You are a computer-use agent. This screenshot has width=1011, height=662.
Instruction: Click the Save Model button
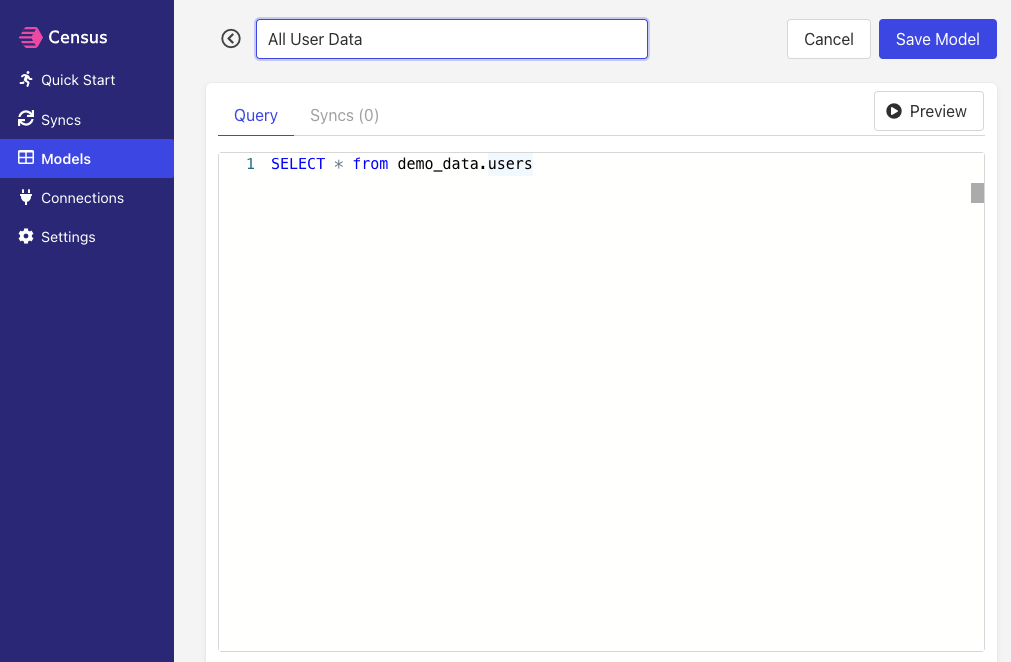click(x=937, y=40)
